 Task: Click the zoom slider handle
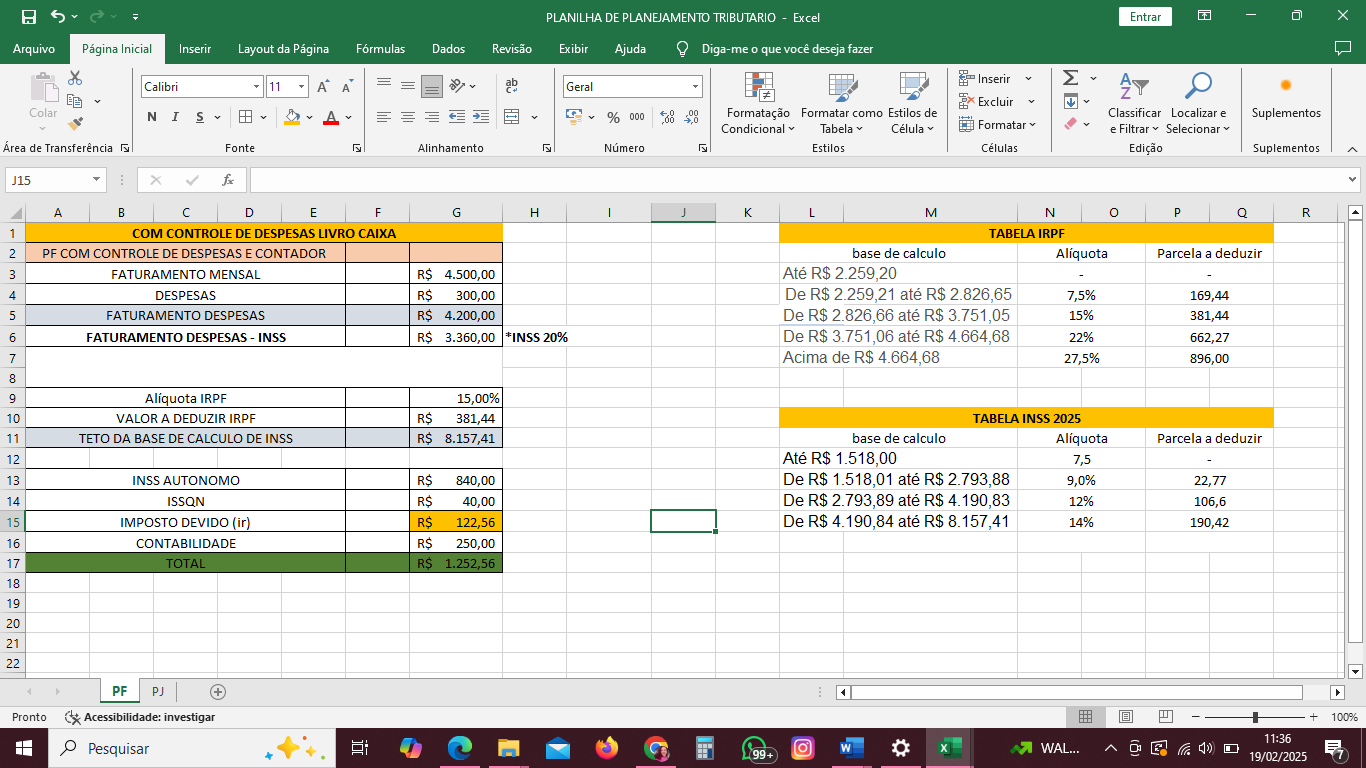coord(1255,717)
